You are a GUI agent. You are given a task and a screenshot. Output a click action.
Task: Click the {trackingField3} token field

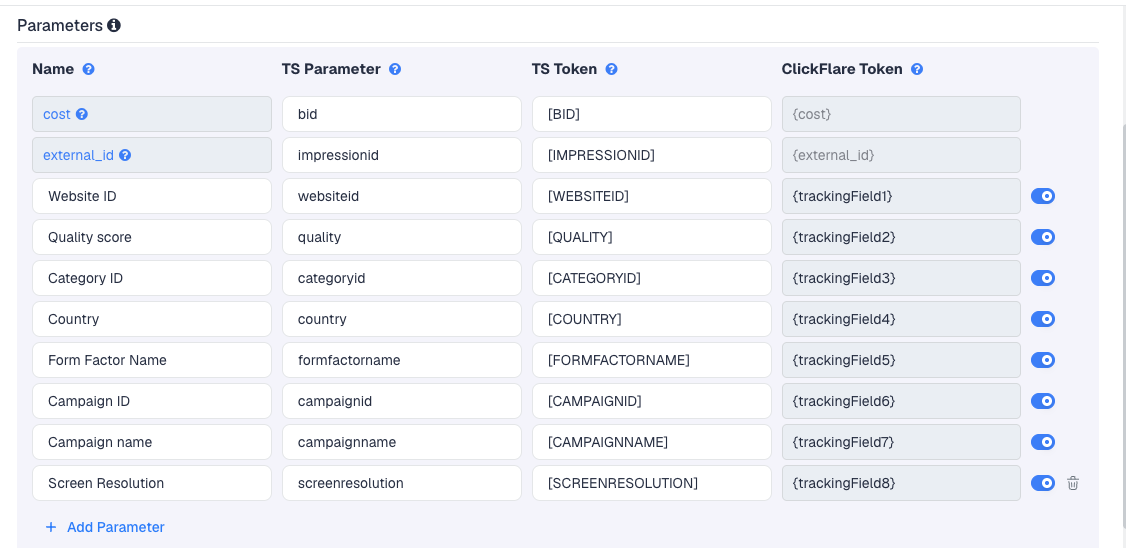901,278
